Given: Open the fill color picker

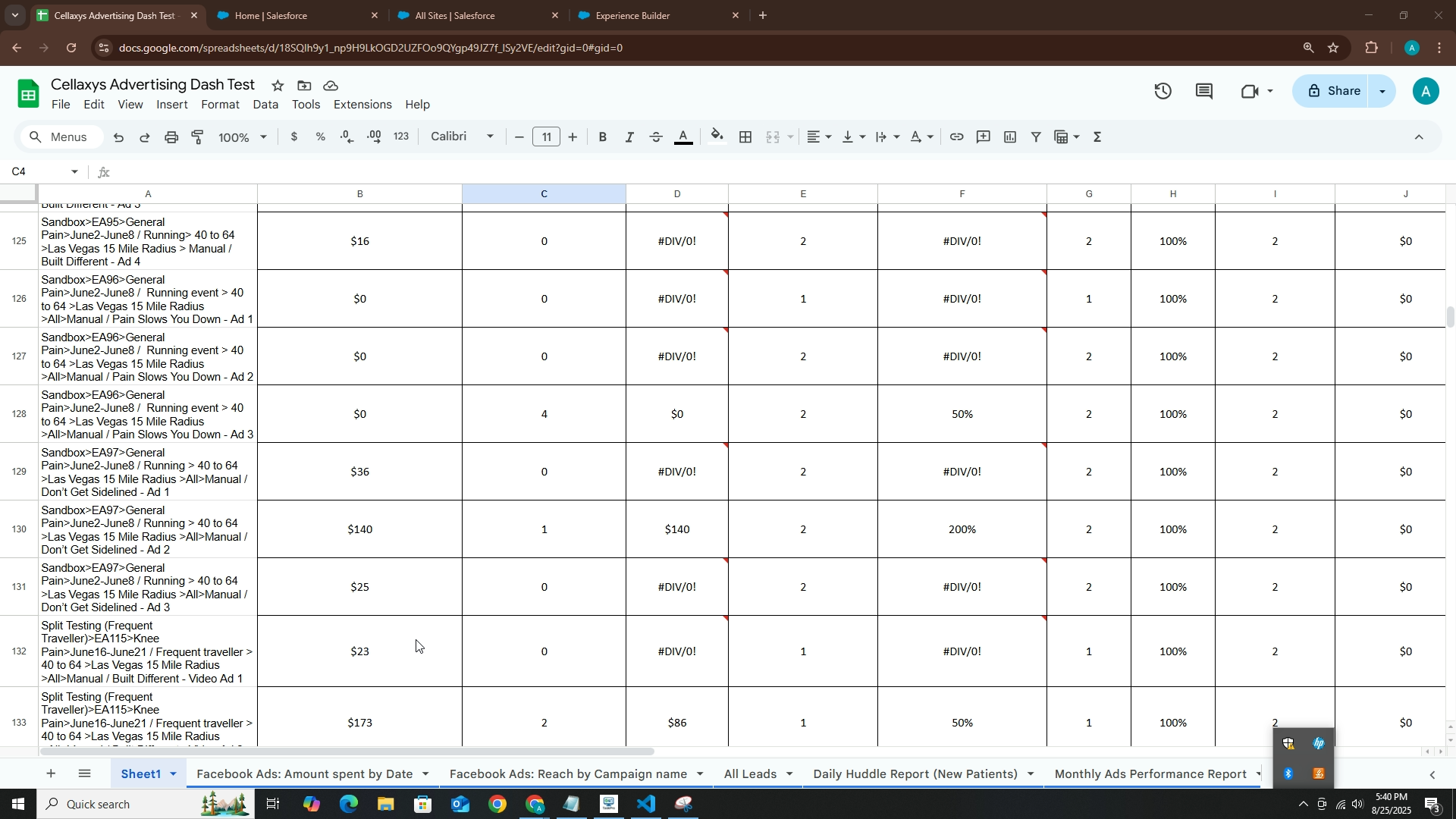Looking at the screenshot, I should coord(717,137).
